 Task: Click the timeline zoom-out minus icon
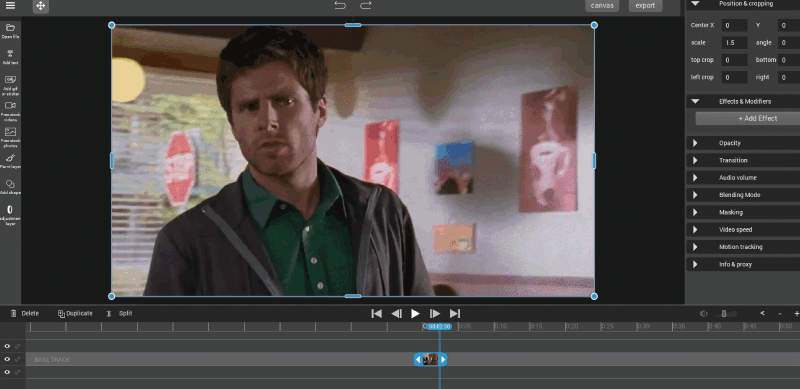pyautogui.click(x=780, y=313)
